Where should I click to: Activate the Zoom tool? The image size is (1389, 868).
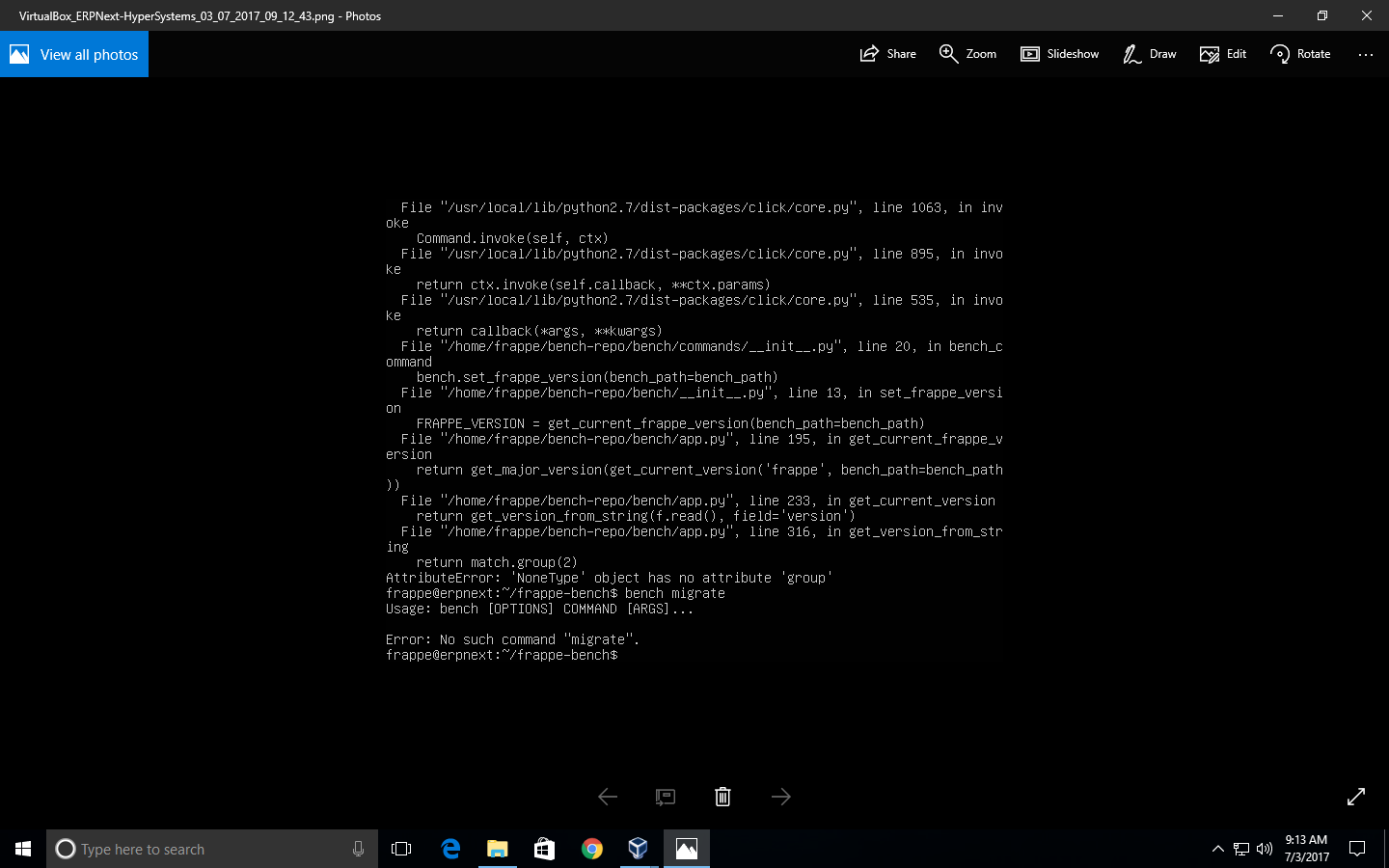(967, 54)
